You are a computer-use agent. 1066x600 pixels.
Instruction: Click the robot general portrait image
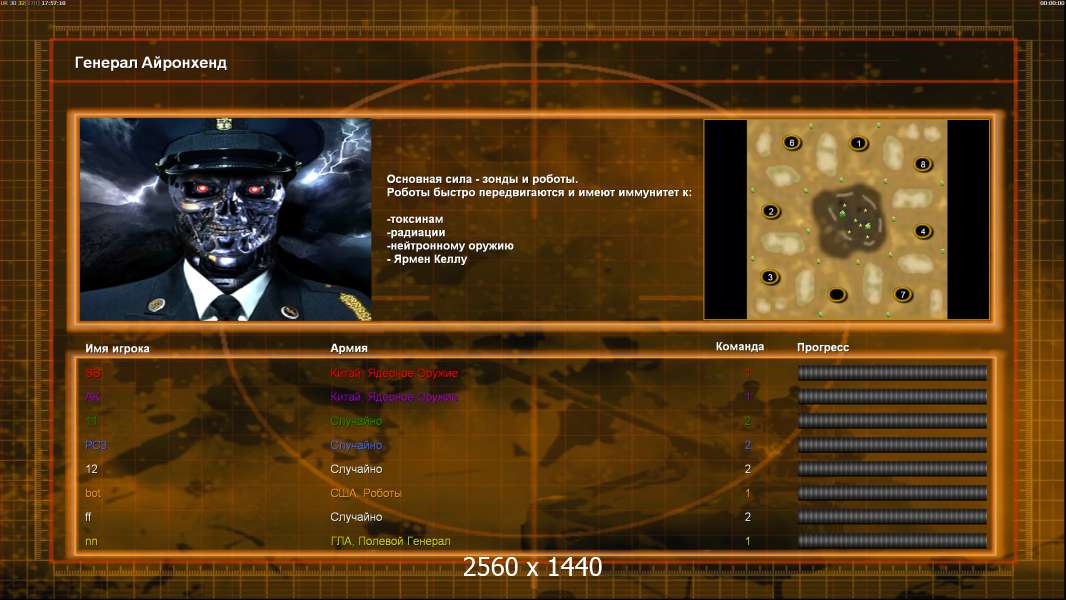pos(226,219)
